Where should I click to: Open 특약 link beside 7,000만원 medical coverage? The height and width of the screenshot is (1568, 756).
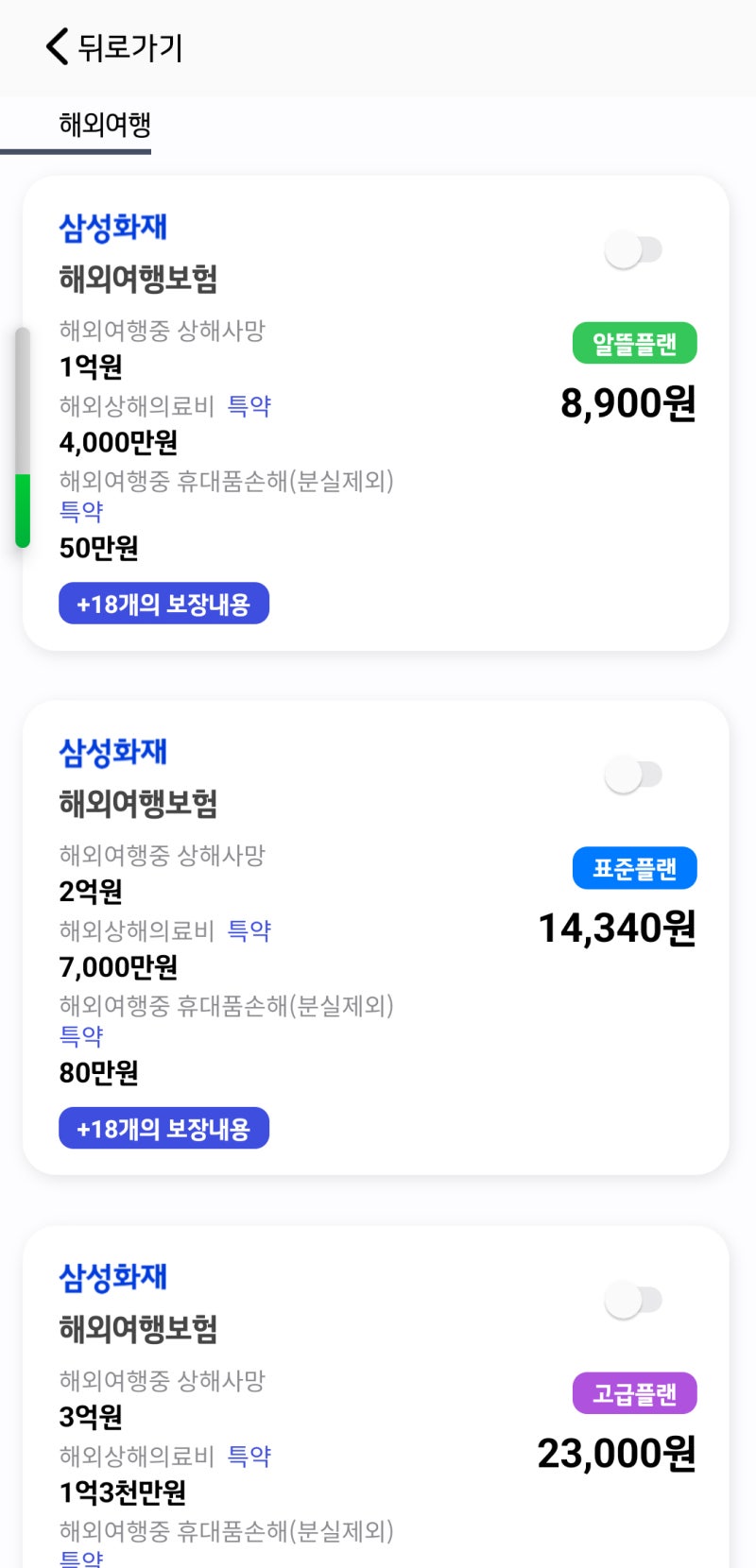pos(249,930)
